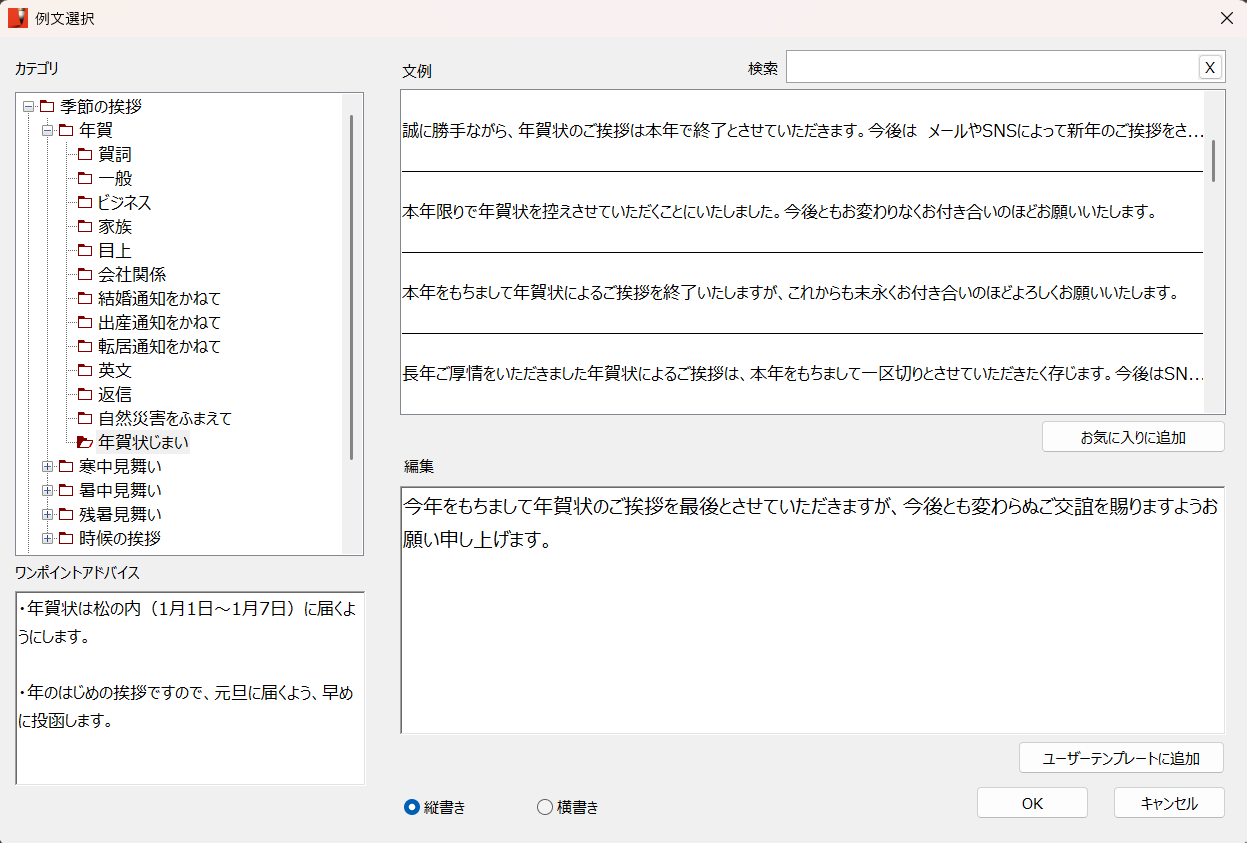Screen dimensions: 1247x843
Task: Click inside the 検索 search field
Action: point(990,66)
